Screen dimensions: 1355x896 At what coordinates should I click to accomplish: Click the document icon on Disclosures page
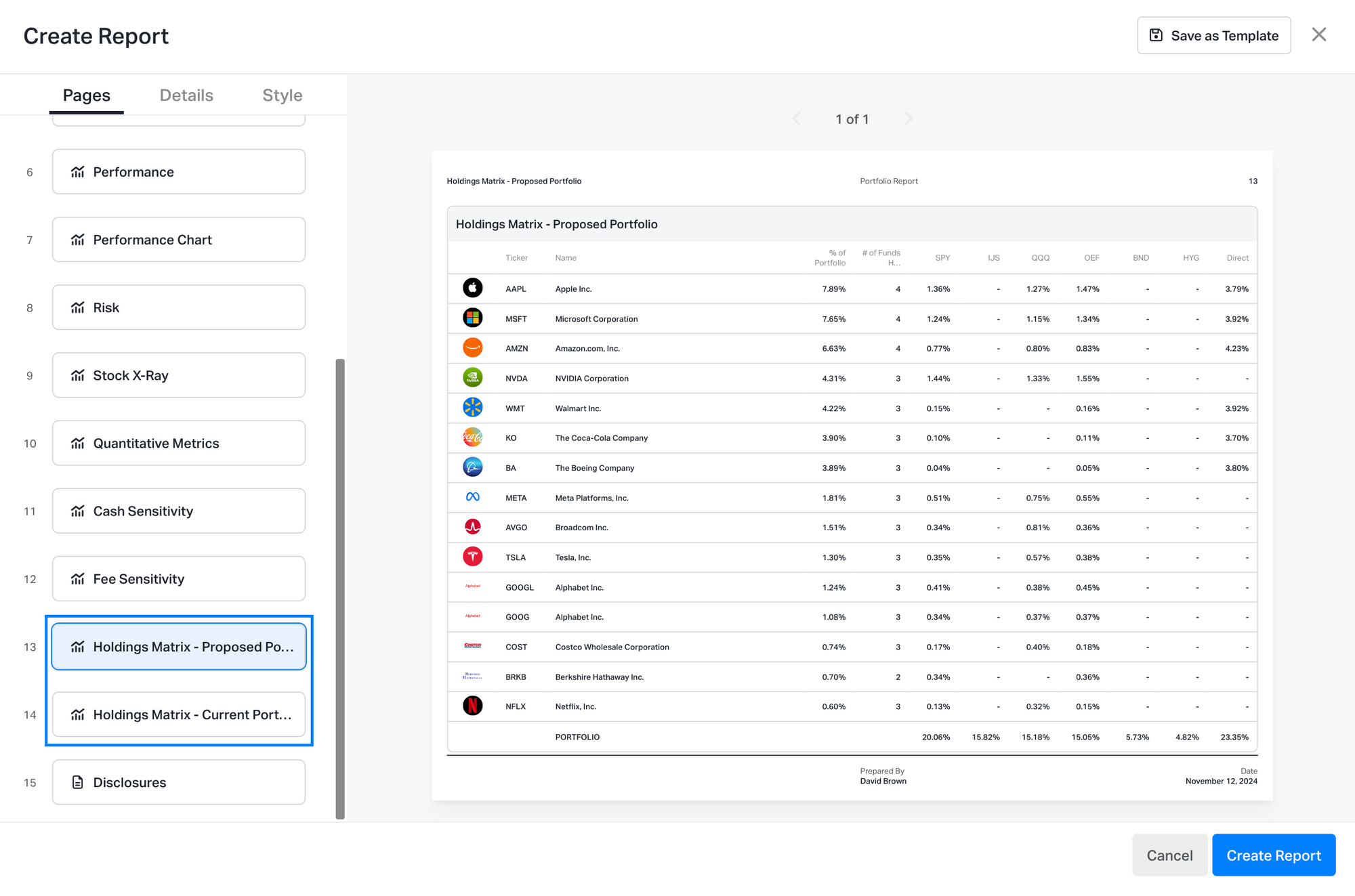78,782
